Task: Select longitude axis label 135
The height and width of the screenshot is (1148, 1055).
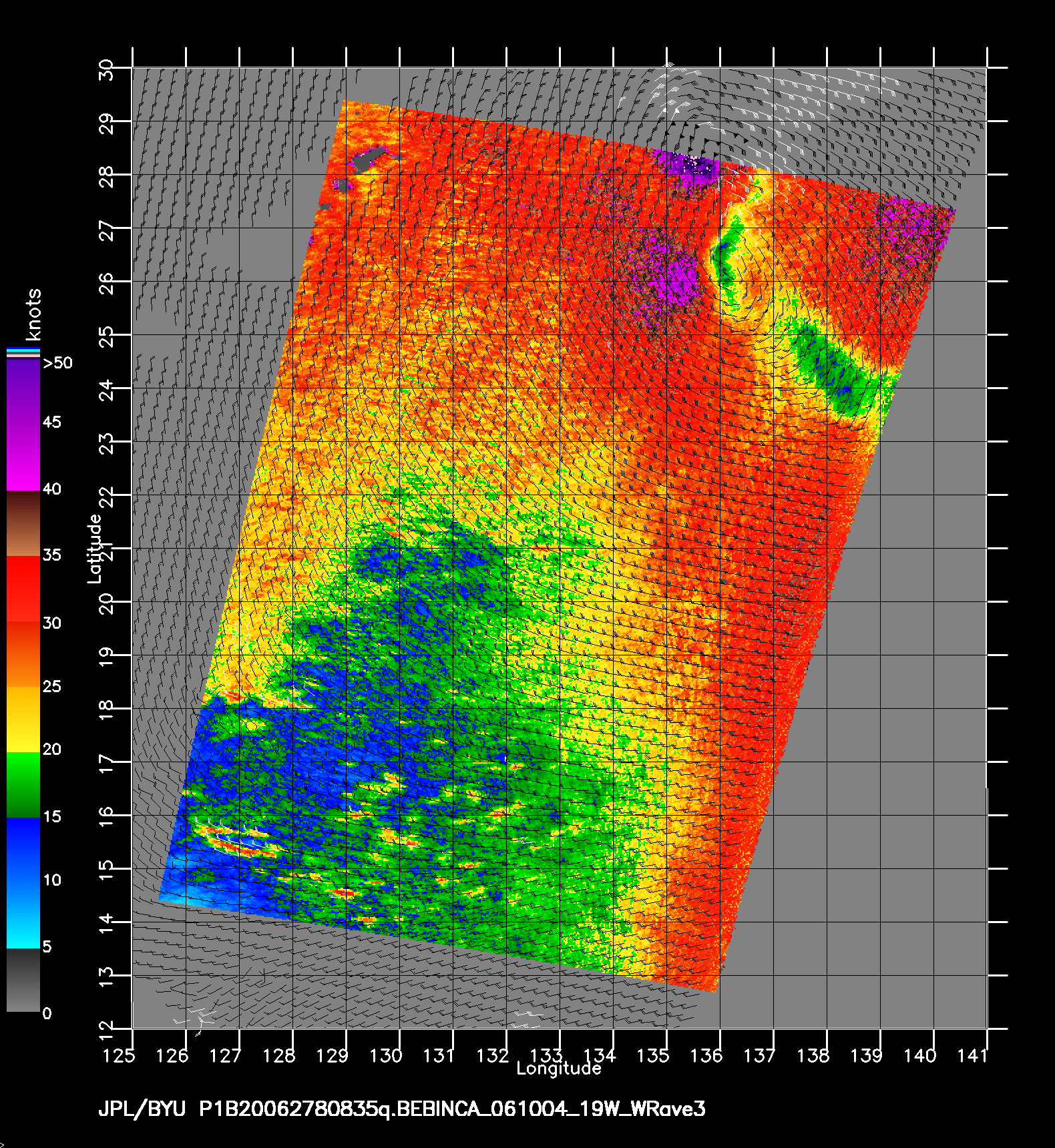Action: click(653, 1056)
